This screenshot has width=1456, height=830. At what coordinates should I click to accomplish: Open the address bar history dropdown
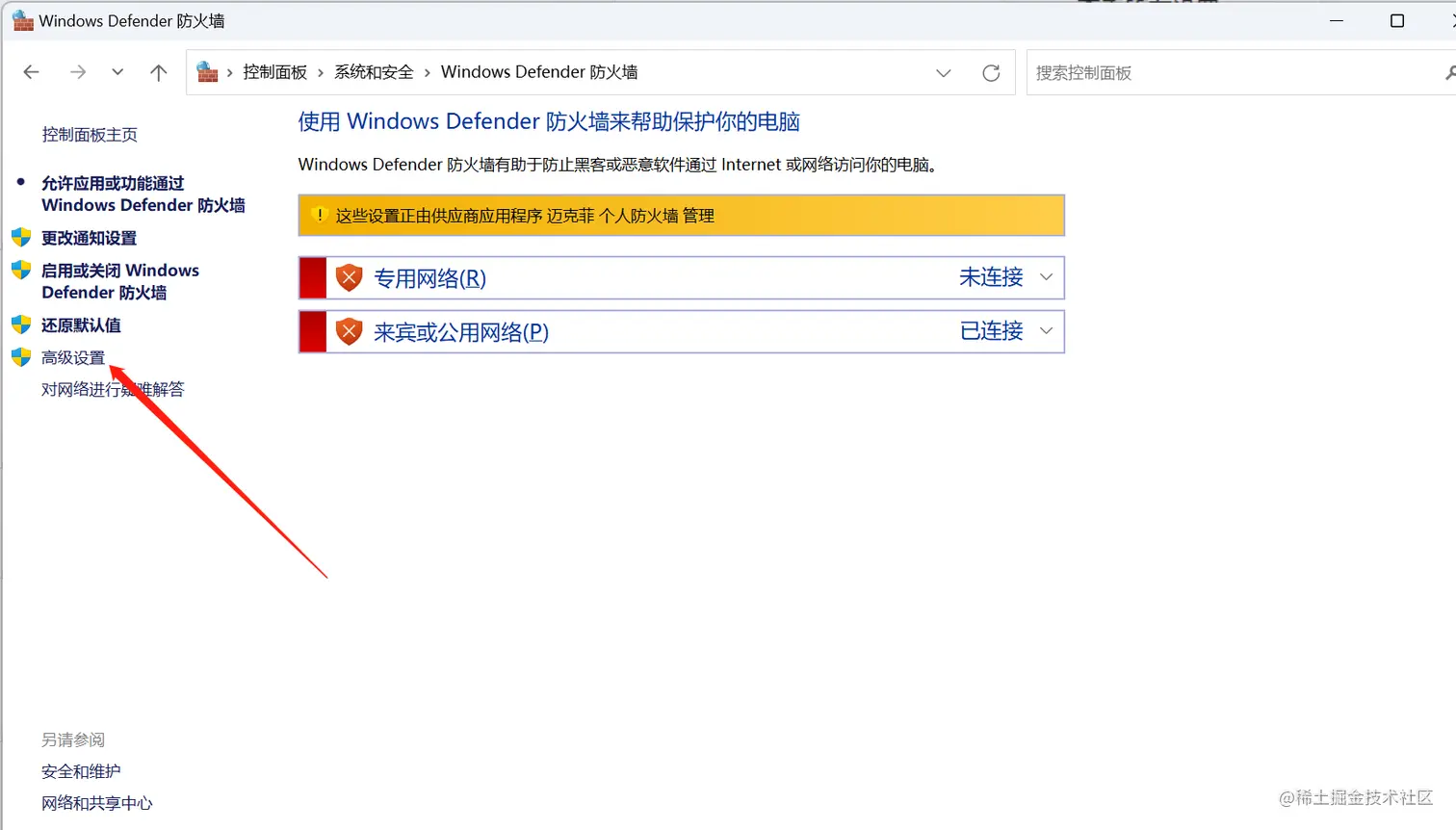click(x=944, y=73)
